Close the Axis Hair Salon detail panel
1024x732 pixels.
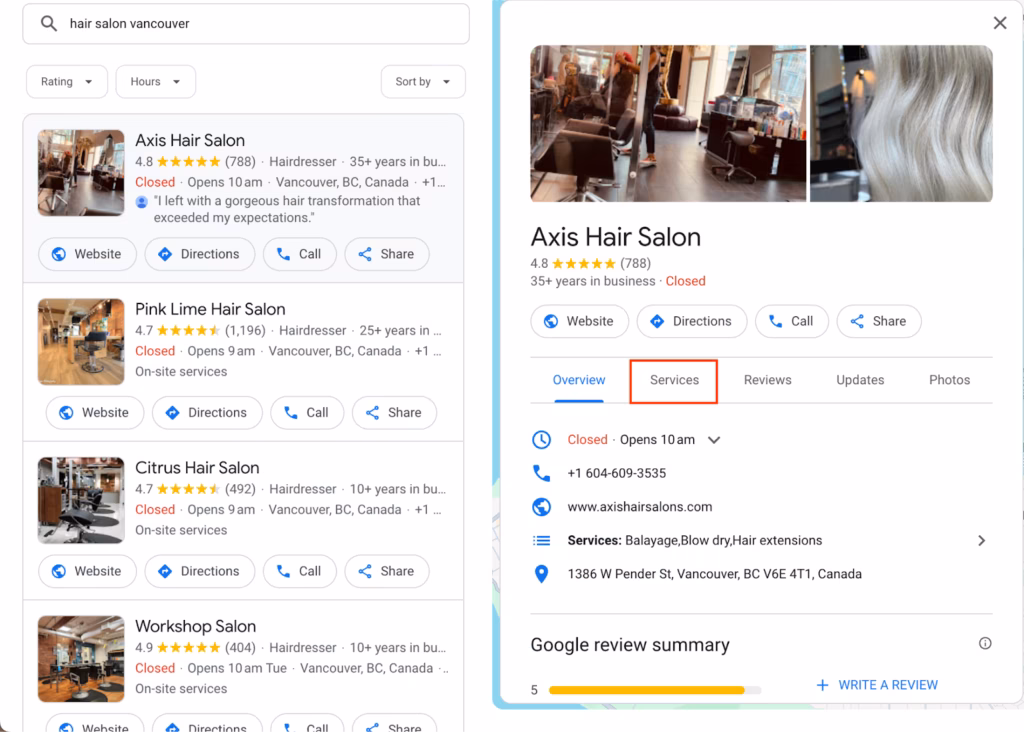pos(1000,24)
